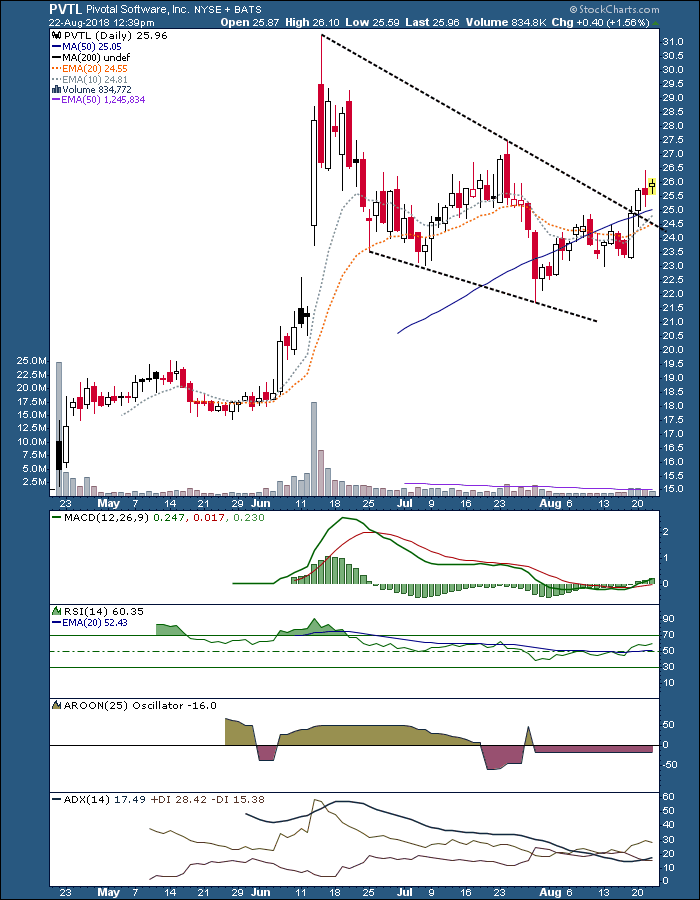Click the EMA(10) 24.81 legend entry
The height and width of the screenshot is (900, 700).
click(x=94, y=79)
